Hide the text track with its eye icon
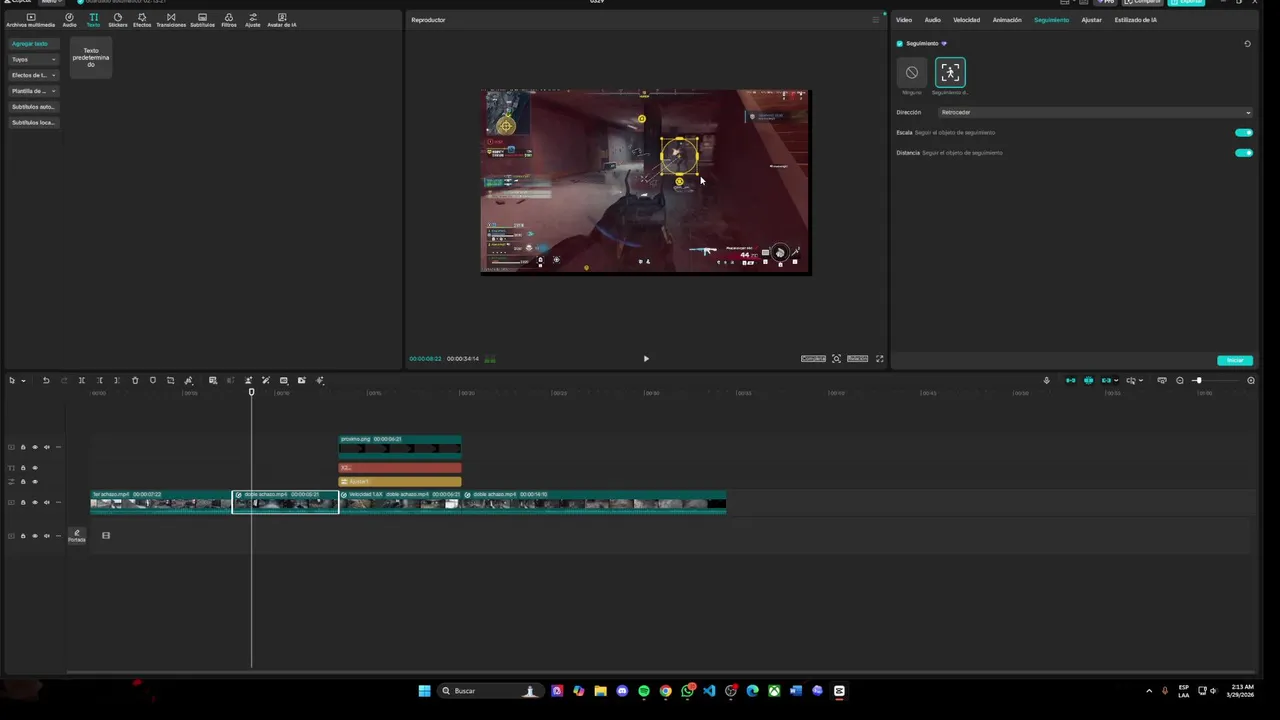Image resolution: width=1280 pixels, height=720 pixels. click(35, 468)
